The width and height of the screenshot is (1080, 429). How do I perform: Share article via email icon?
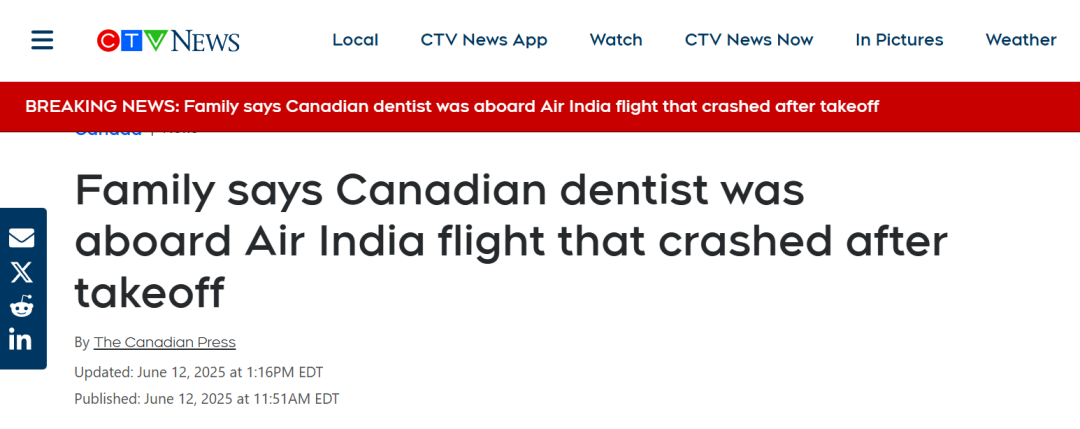tap(21, 238)
